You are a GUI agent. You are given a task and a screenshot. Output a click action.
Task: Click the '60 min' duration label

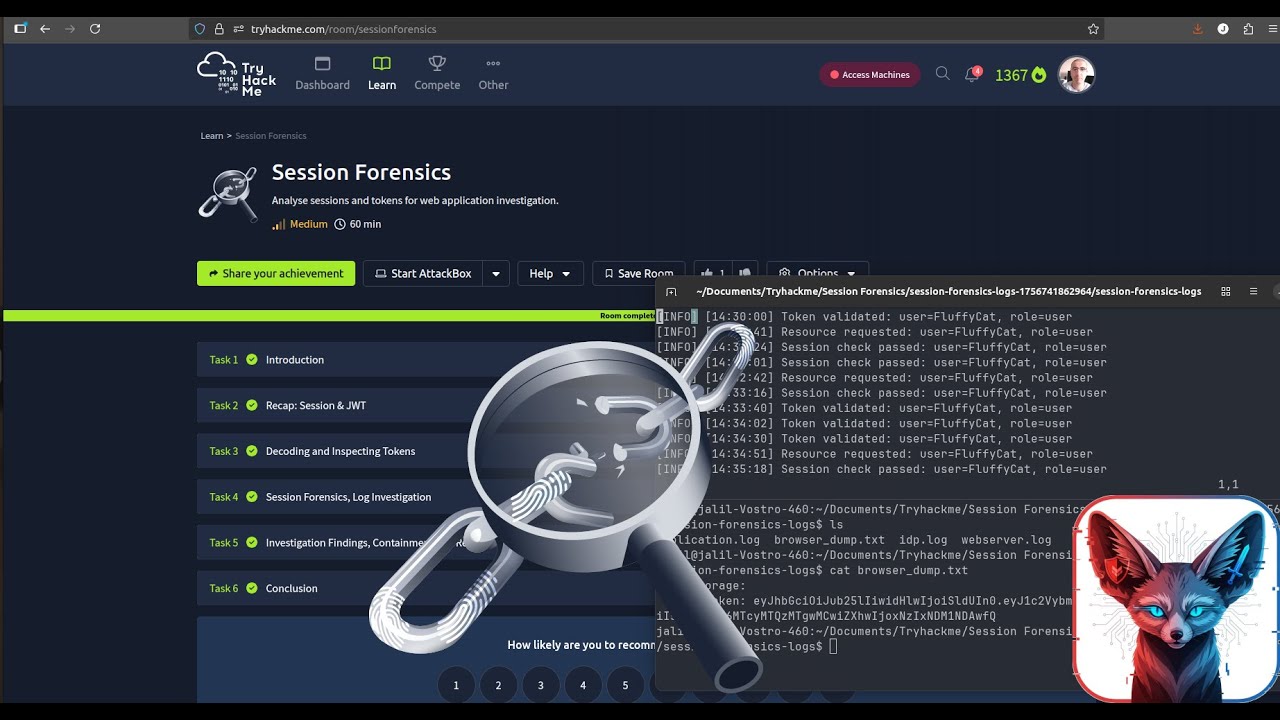pos(365,224)
